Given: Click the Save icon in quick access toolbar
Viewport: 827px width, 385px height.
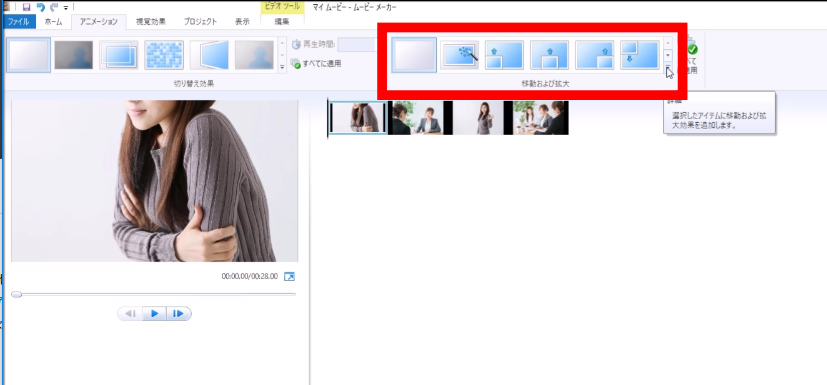Looking at the screenshot, I should click(x=26, y=7).
